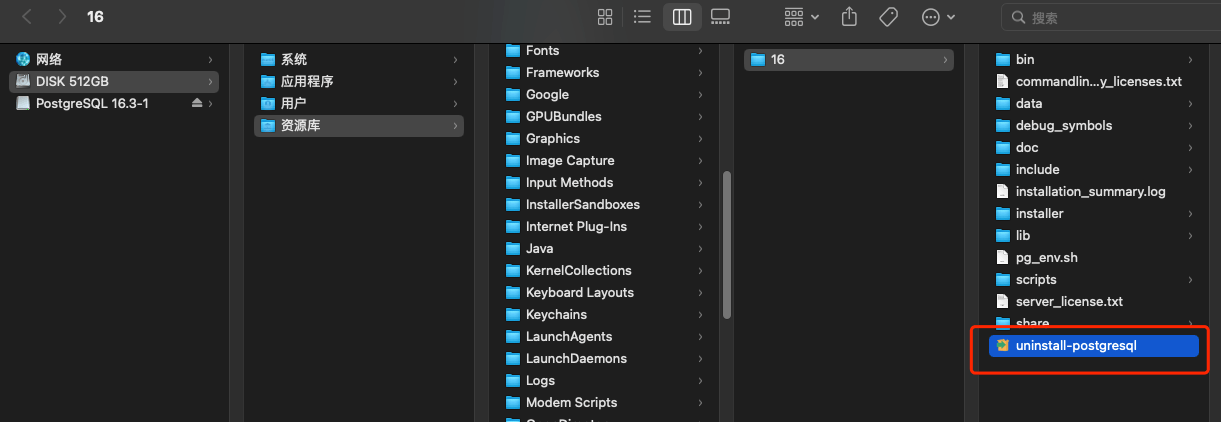Click the Share toolbar icon
1221x422 pixels.
point(850,17)
